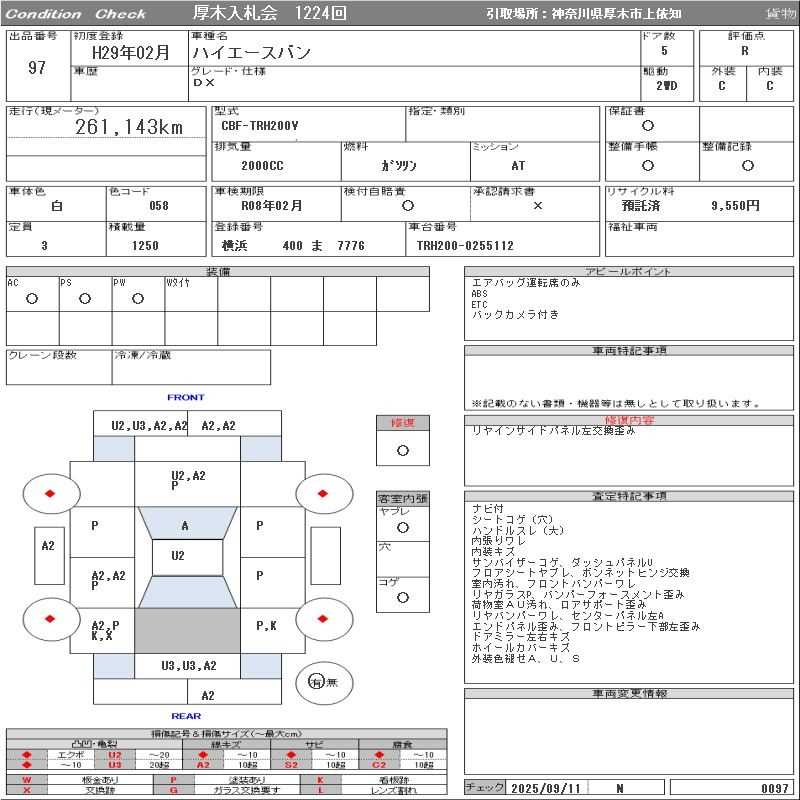Click inspection expiry R08年02月
Viewport: 800px width, 800px height.
271,206
